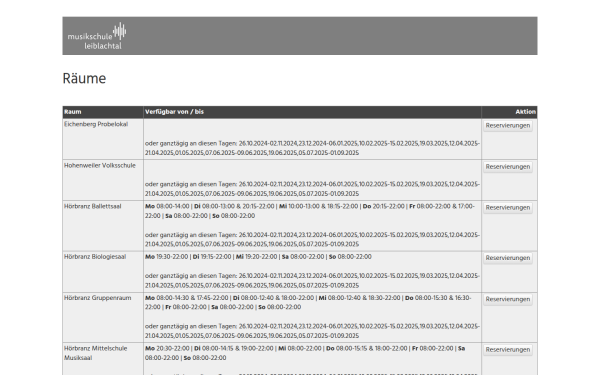Screen dimensions: 600x375
Task: Click the Biologiesaal full-day dates text
Action: click(312, 281)
